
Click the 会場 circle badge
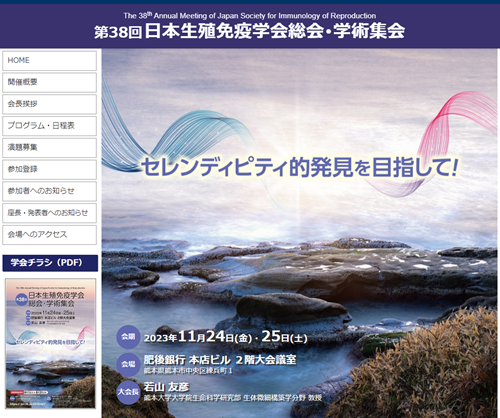(x=128, y=364)
